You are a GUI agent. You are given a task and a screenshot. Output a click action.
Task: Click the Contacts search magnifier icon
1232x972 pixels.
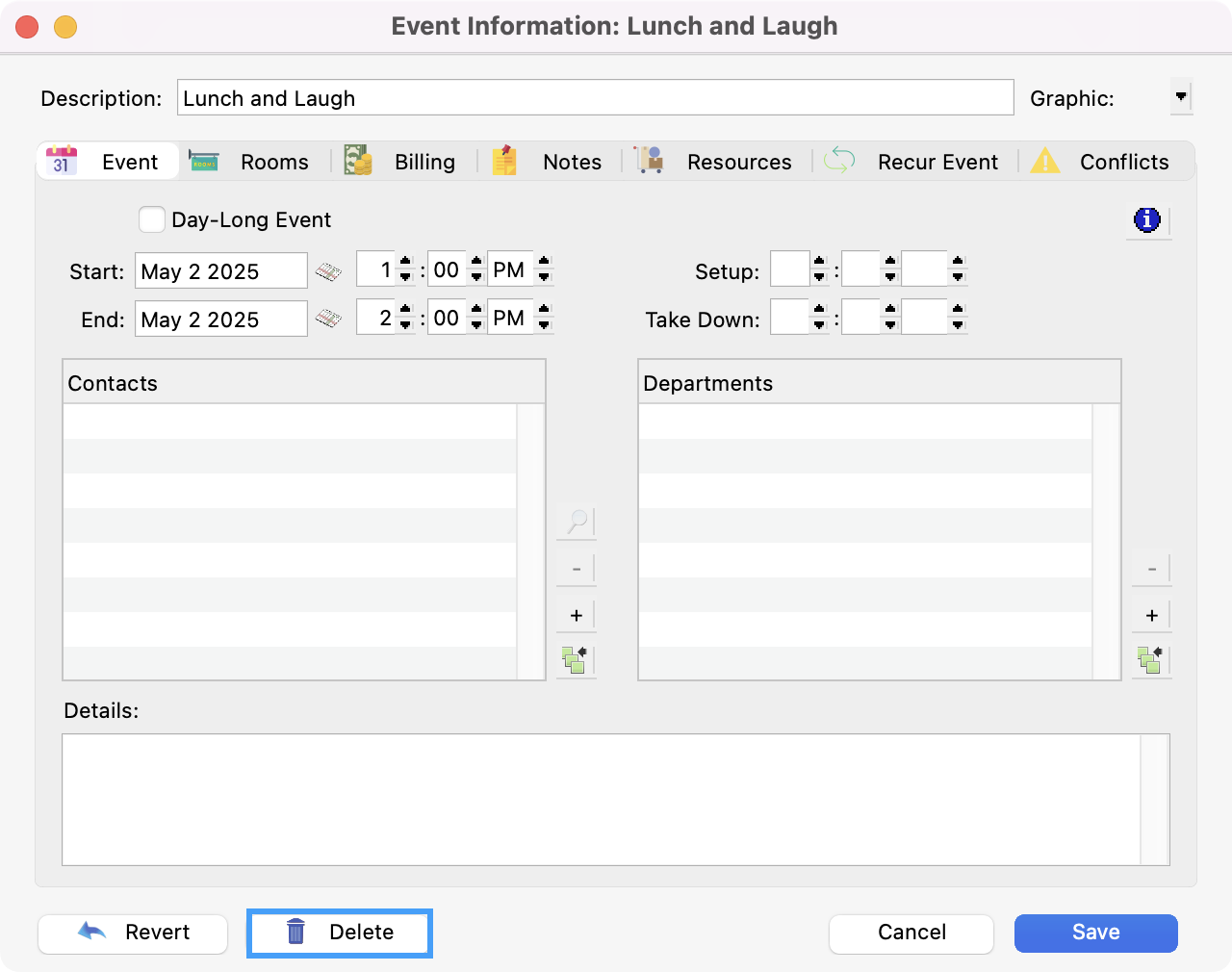[577, 522]
